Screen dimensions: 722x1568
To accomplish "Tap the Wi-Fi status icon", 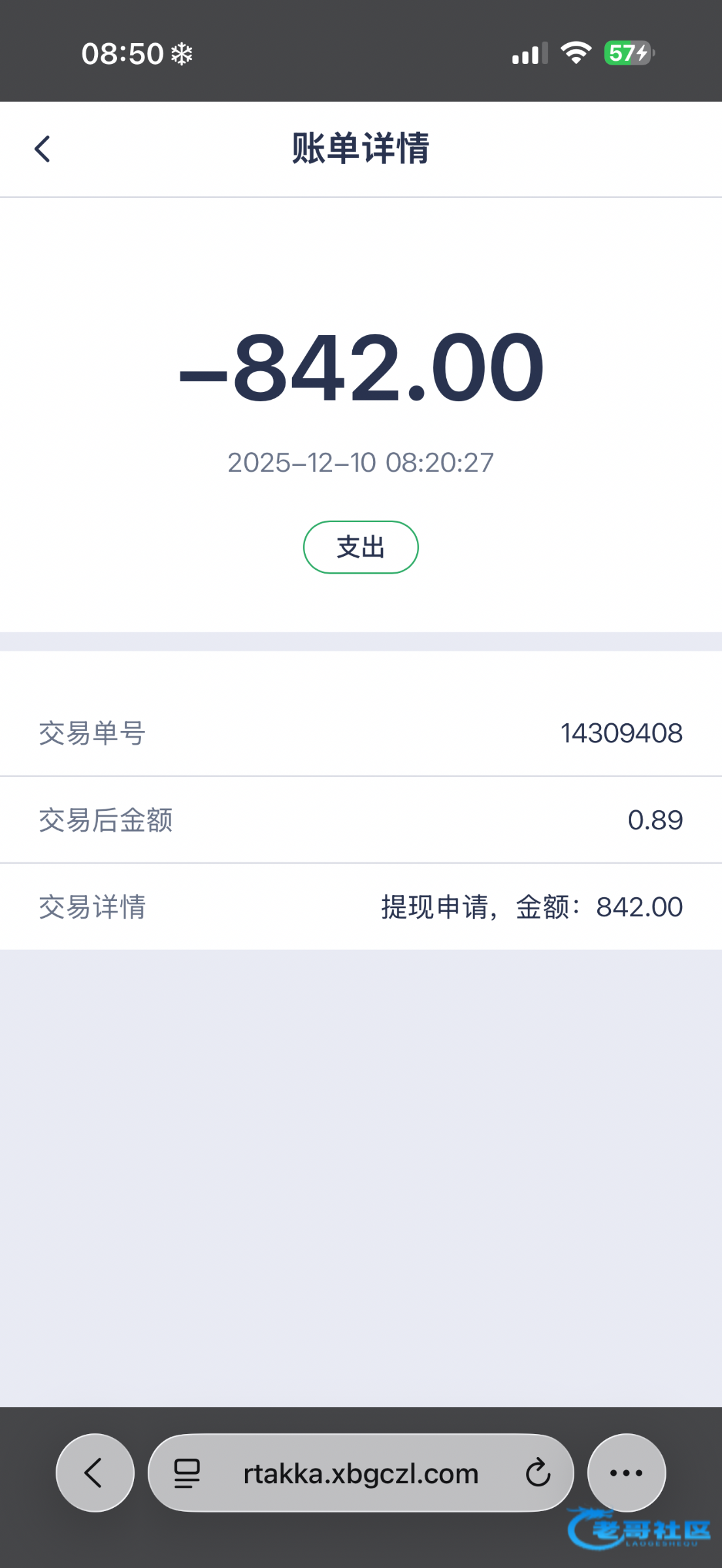I will click(x=576, y=53).
